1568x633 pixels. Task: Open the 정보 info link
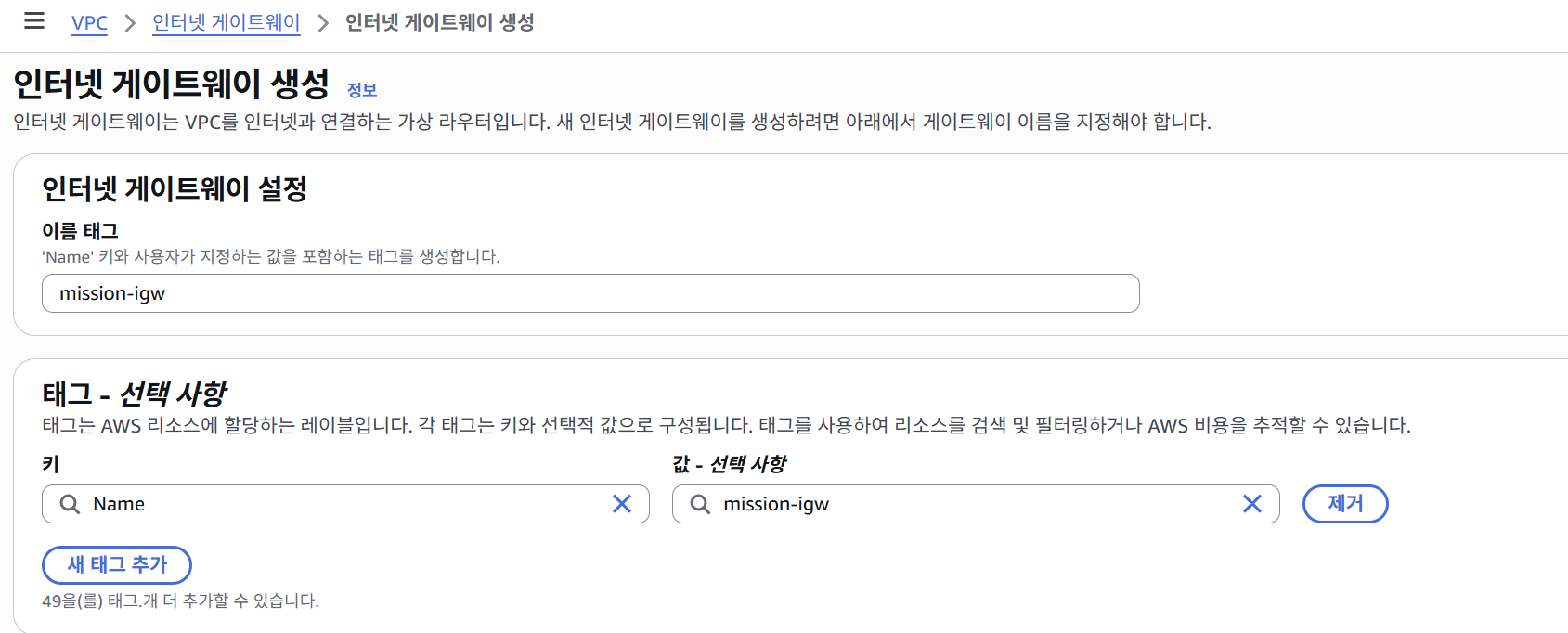tap(362, 90)
